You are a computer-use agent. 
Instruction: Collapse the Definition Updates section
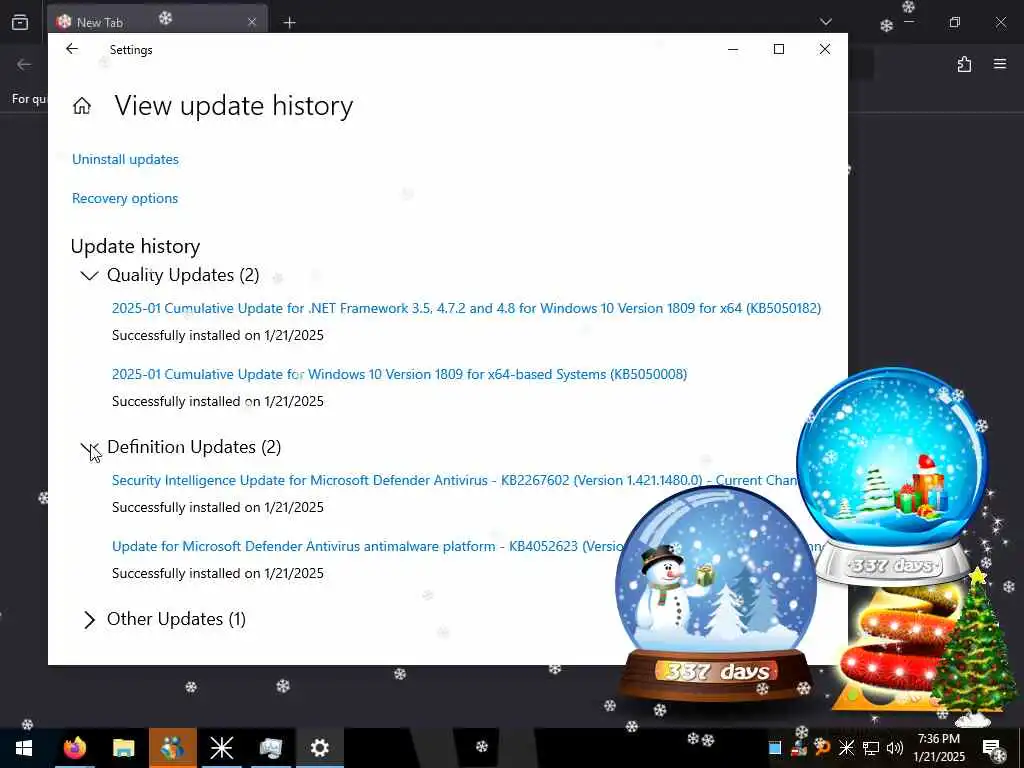pos(89,447)
